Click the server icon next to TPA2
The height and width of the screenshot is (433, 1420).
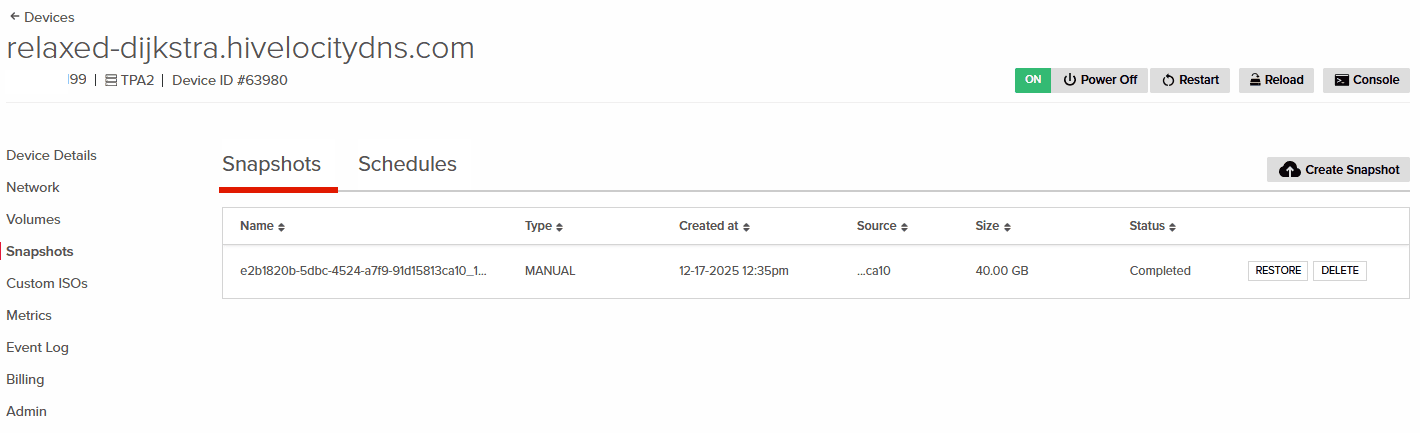pos(111,80)
